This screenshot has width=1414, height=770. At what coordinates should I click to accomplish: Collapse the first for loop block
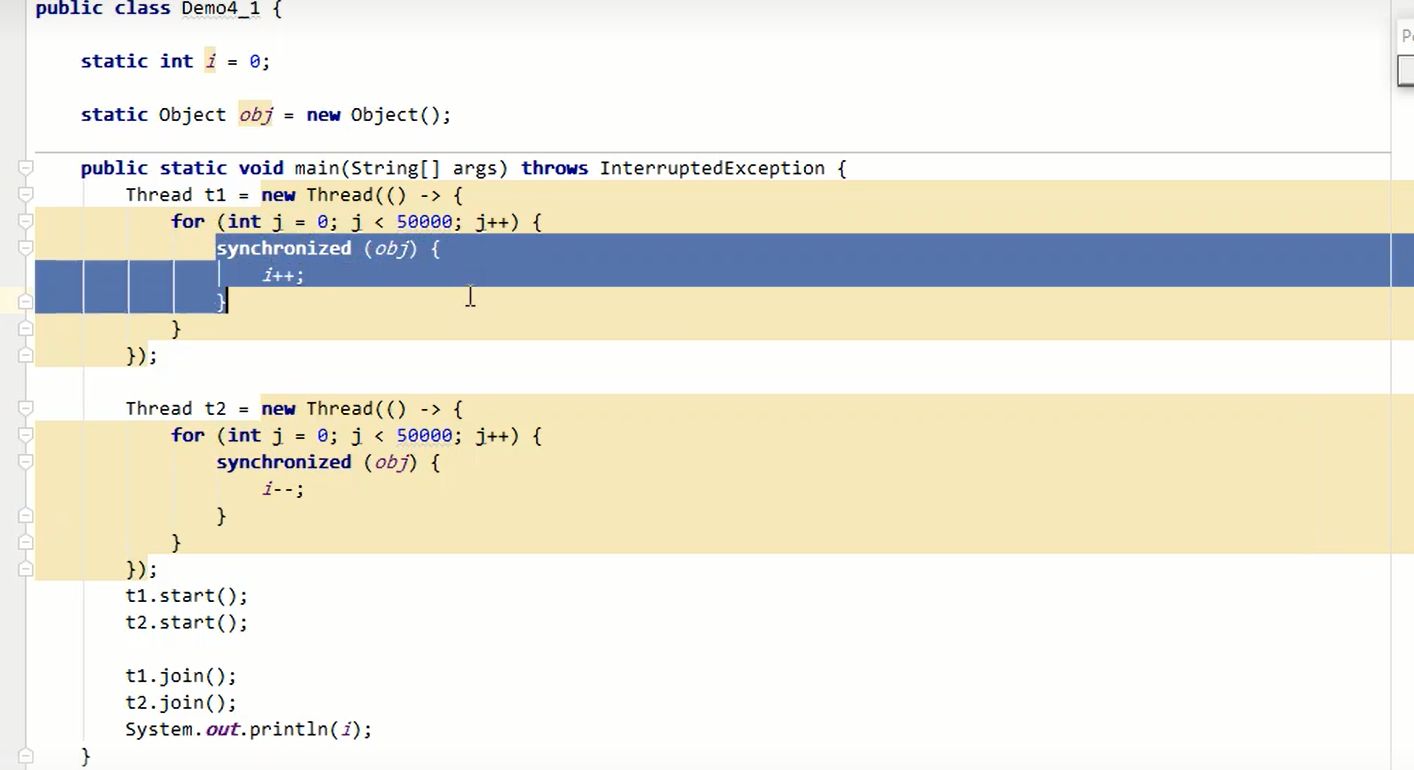click(25, 222)
